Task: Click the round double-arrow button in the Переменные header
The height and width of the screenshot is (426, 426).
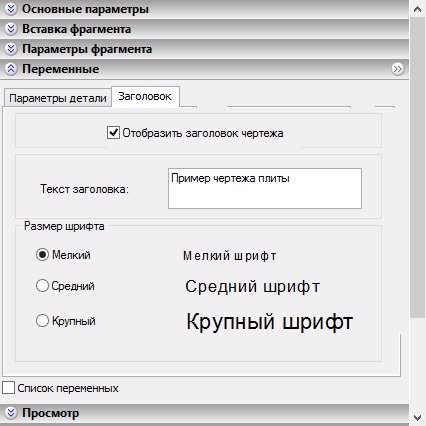Action: (397, 69)
